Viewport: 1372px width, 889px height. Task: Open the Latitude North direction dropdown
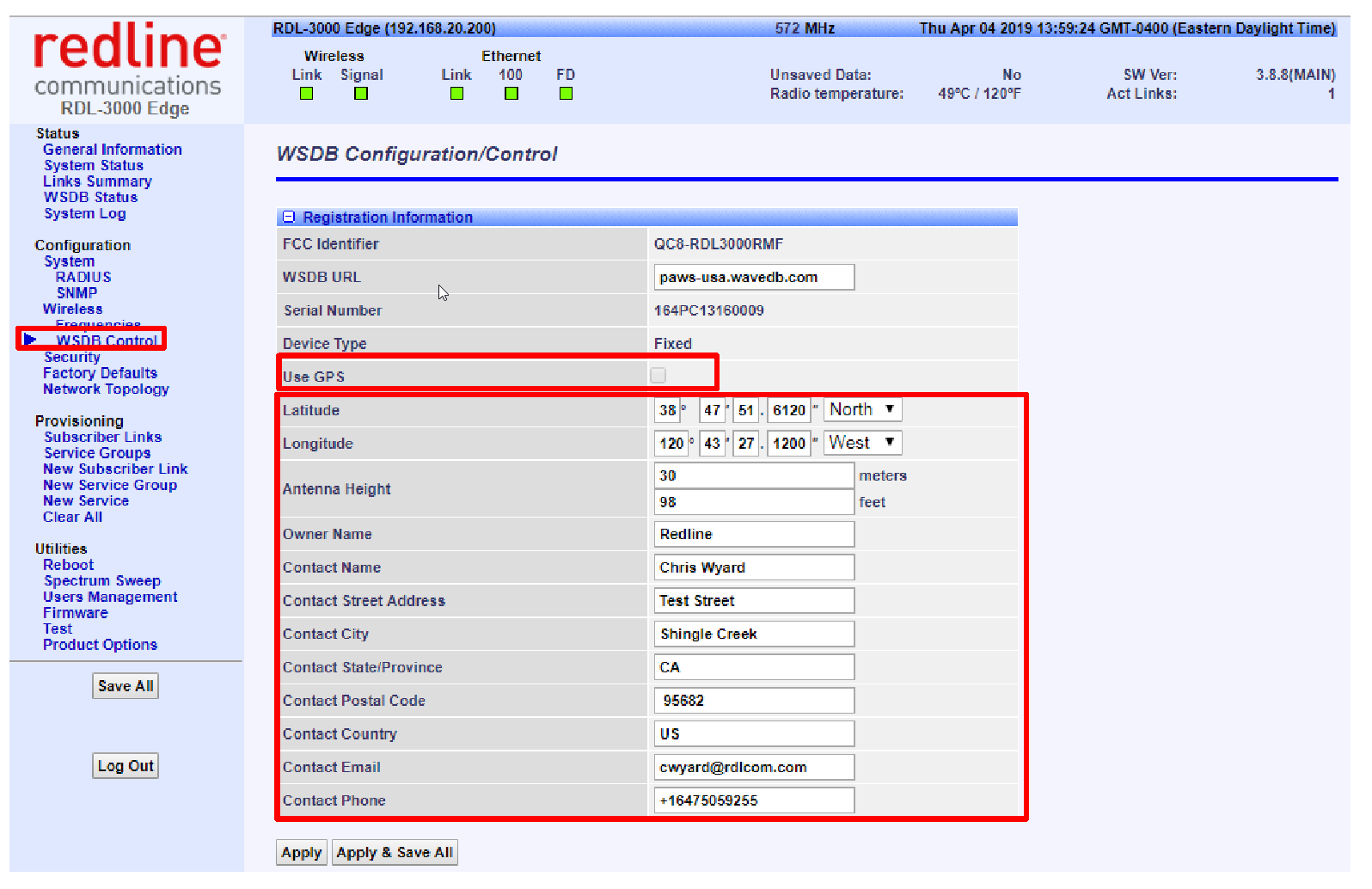(863, 410)
